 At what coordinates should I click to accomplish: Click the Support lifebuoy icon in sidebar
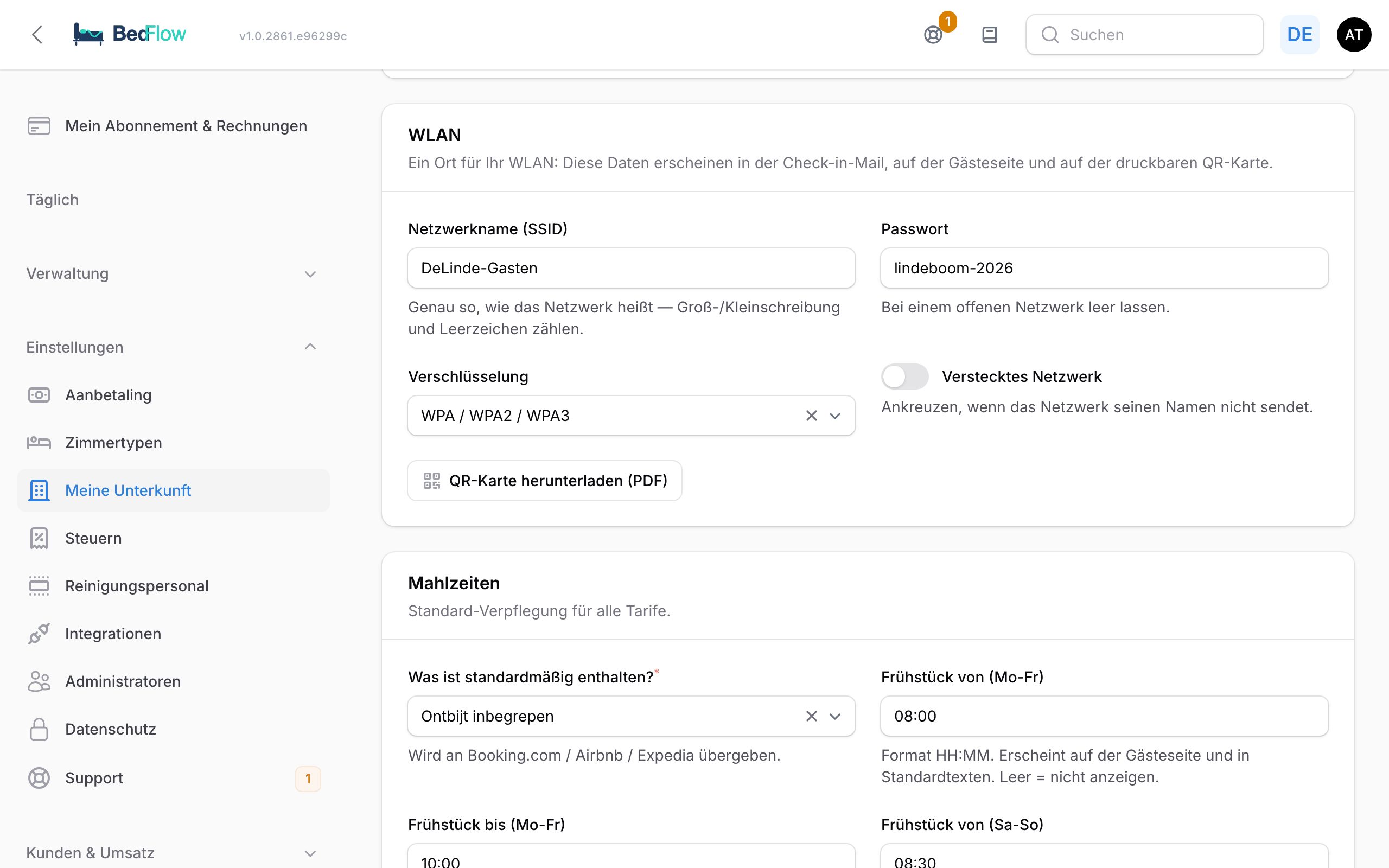pyautogui.click(x=39, y=778)
